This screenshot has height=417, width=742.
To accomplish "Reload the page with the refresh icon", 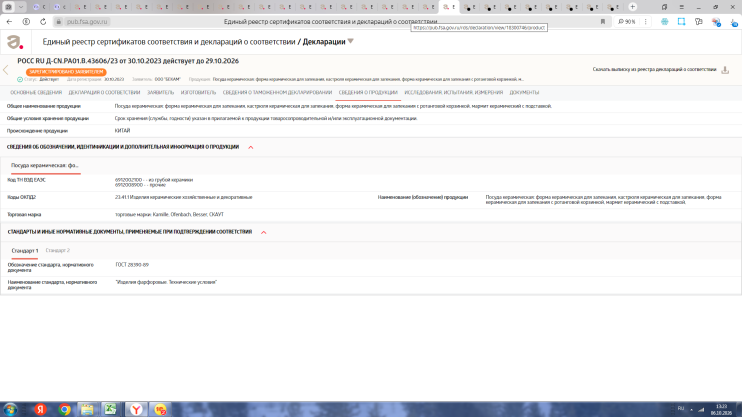I will click(x=43, y=22).
